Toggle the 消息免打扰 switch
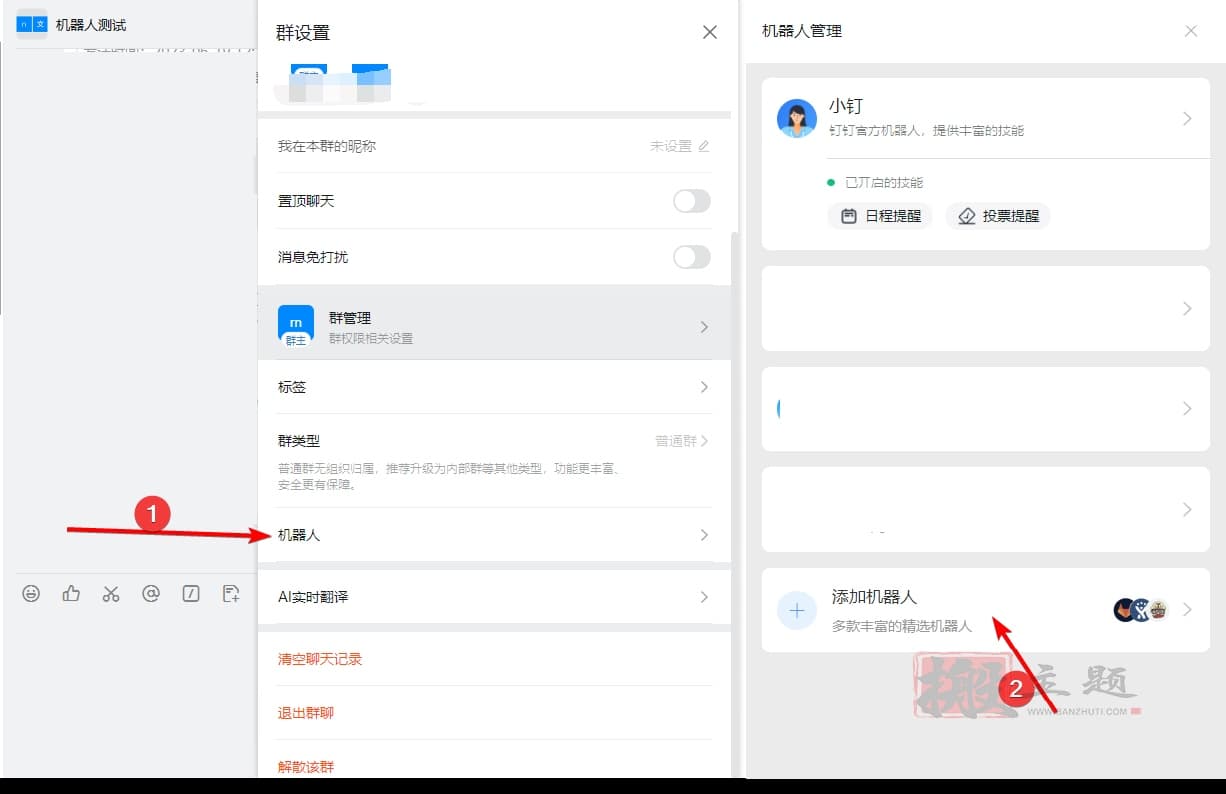This screenshot has height=794, width=1226. click(691, 257)
